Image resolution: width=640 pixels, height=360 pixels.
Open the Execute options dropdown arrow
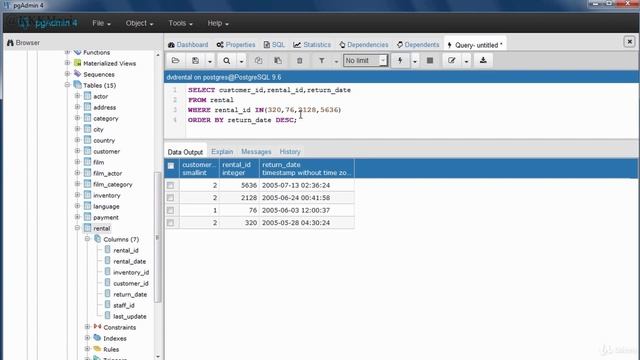[415, 61]
